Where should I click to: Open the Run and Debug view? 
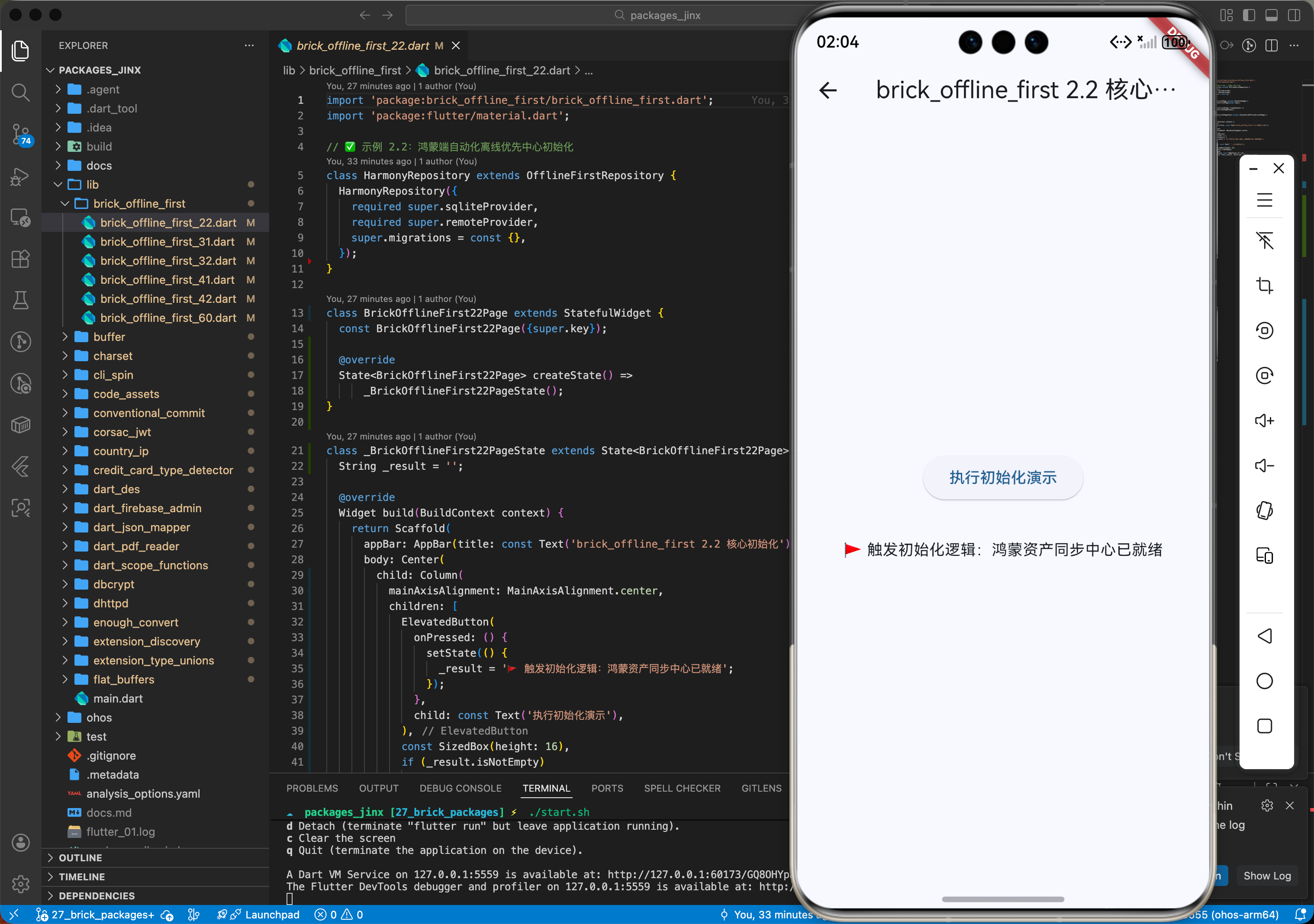click(x=21, y=176)
